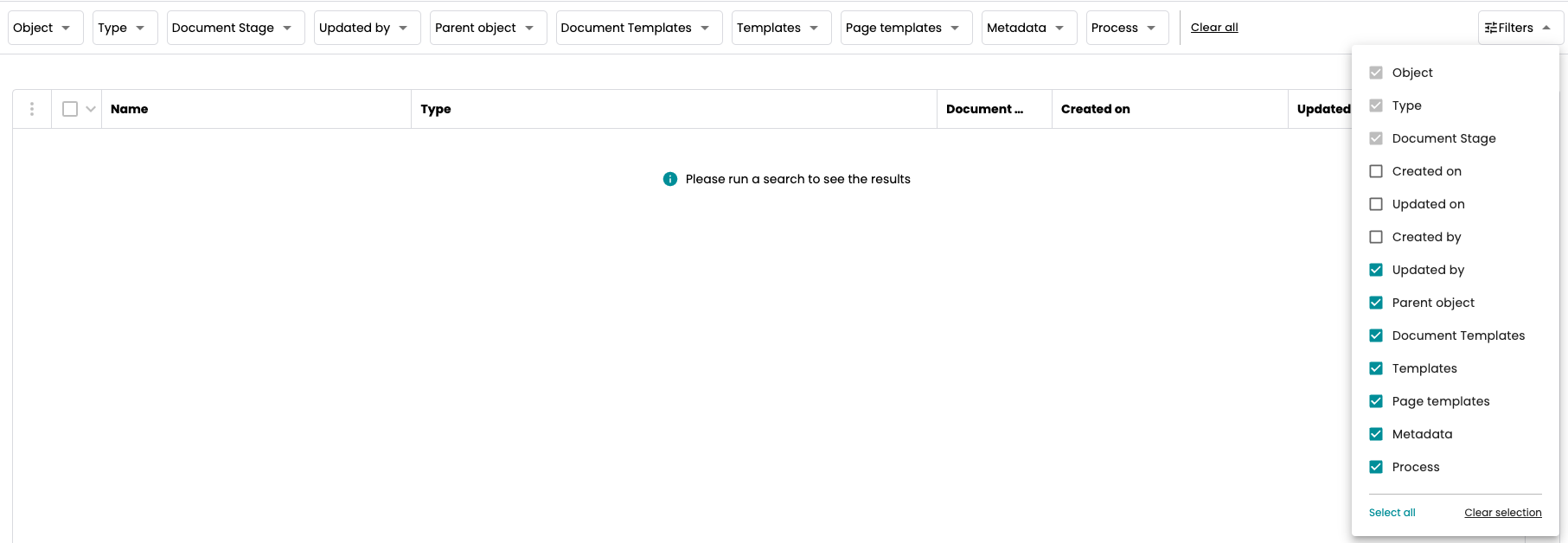Tick the select-all rows checkbox

(70, 109)
